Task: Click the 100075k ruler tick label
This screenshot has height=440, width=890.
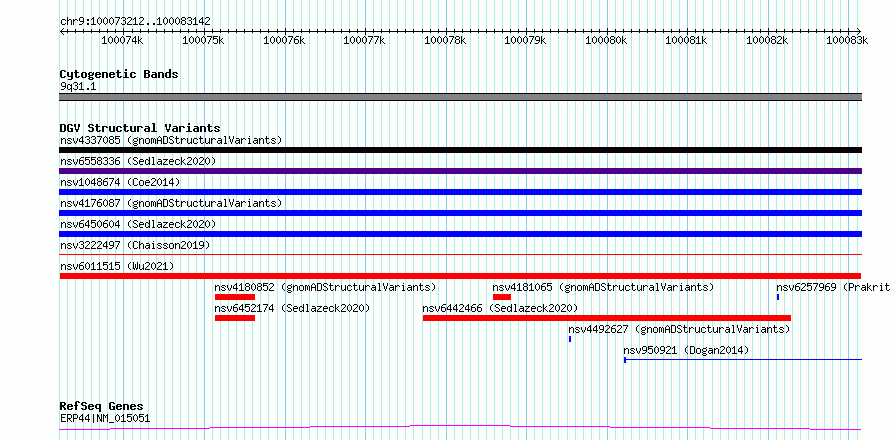Action: [x=204, y=40]
